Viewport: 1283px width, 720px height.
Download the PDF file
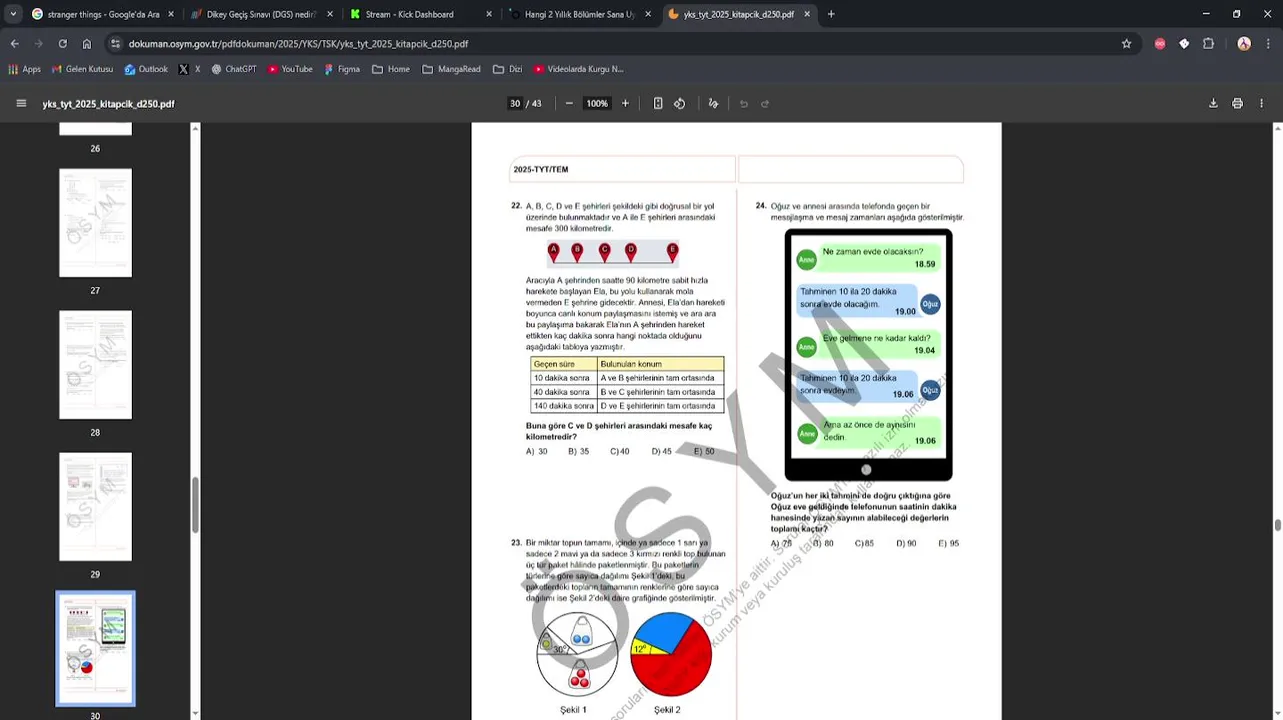tap(1213, 103)
